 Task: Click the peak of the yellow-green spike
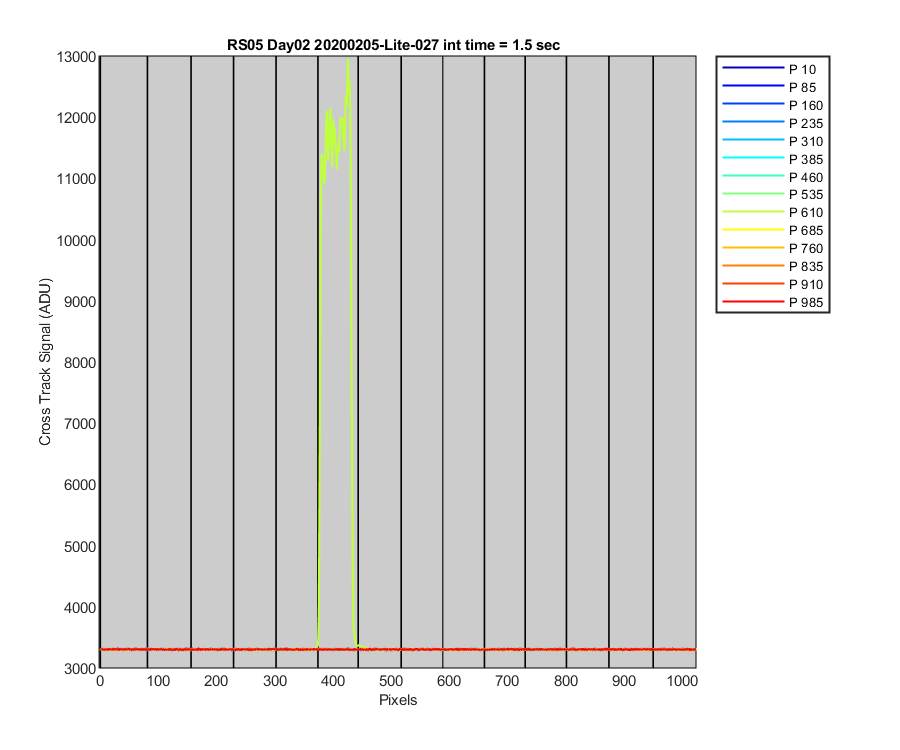click(x=348, y=59)
